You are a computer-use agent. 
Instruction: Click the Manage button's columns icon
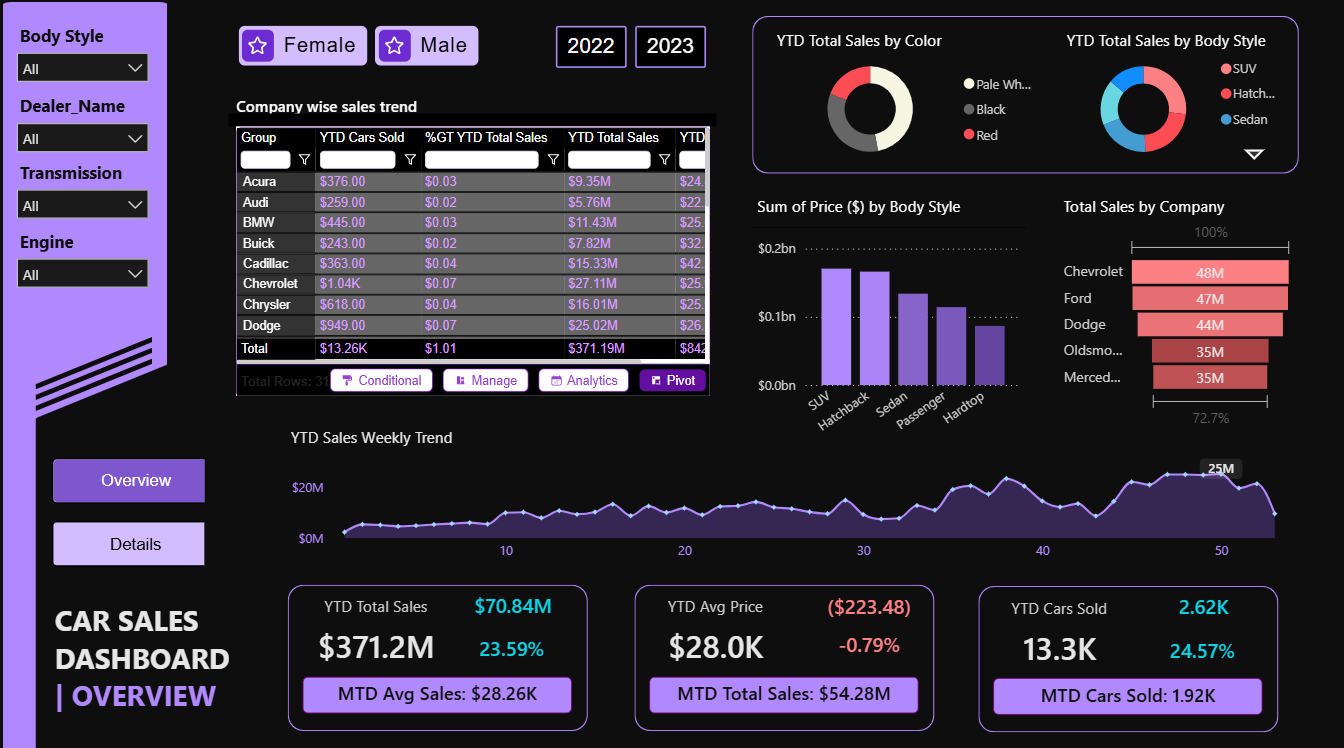460,380
